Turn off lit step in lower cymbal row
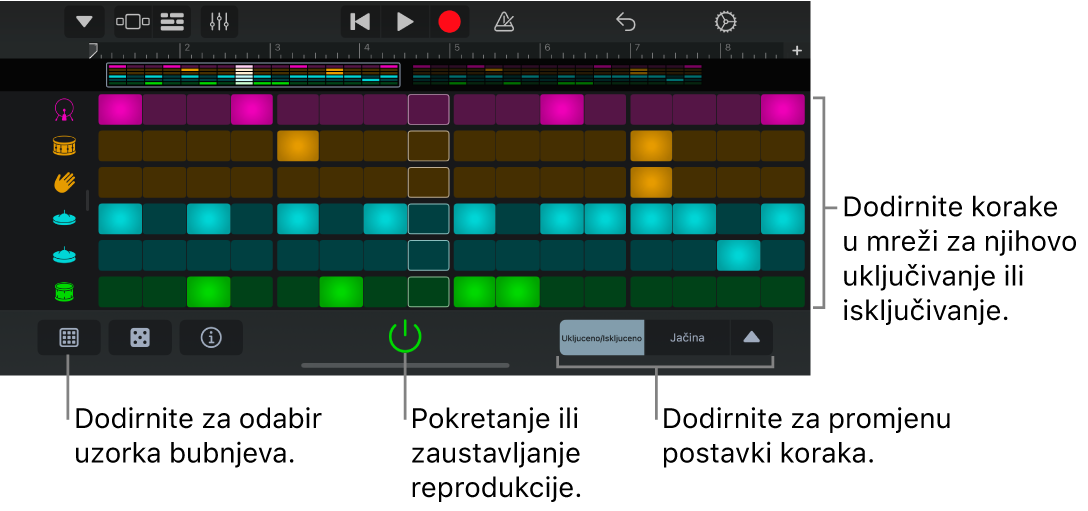Viewport: 1088px width, 511px height. pos(739,255)
